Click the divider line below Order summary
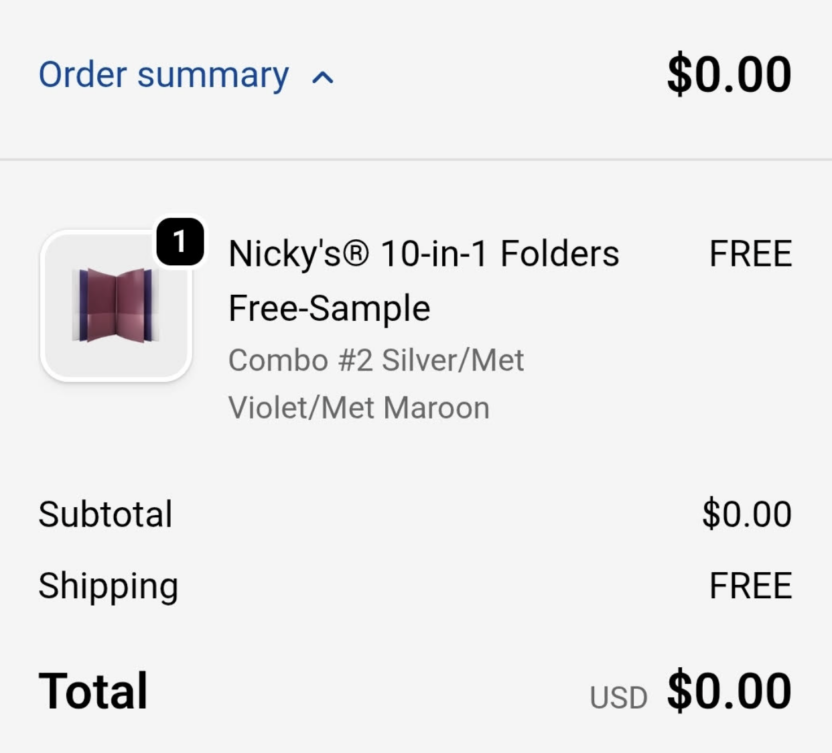 416,159
